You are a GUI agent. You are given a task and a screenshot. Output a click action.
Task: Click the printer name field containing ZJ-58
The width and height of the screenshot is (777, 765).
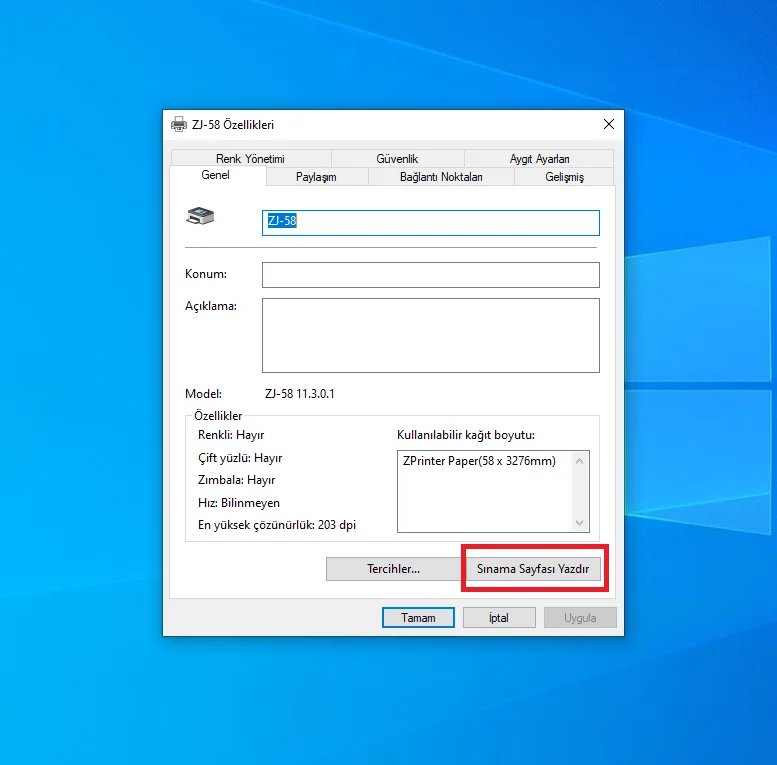click(x=431, y=223)
